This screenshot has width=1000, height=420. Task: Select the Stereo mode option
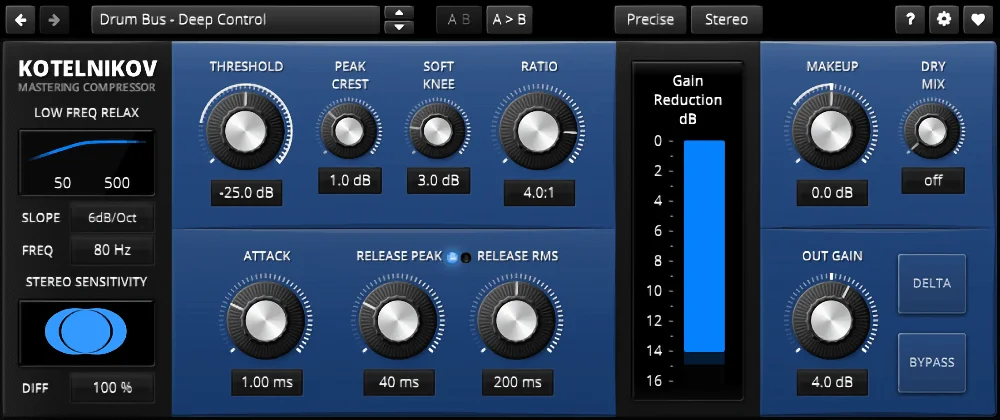(x=726, y=20)
